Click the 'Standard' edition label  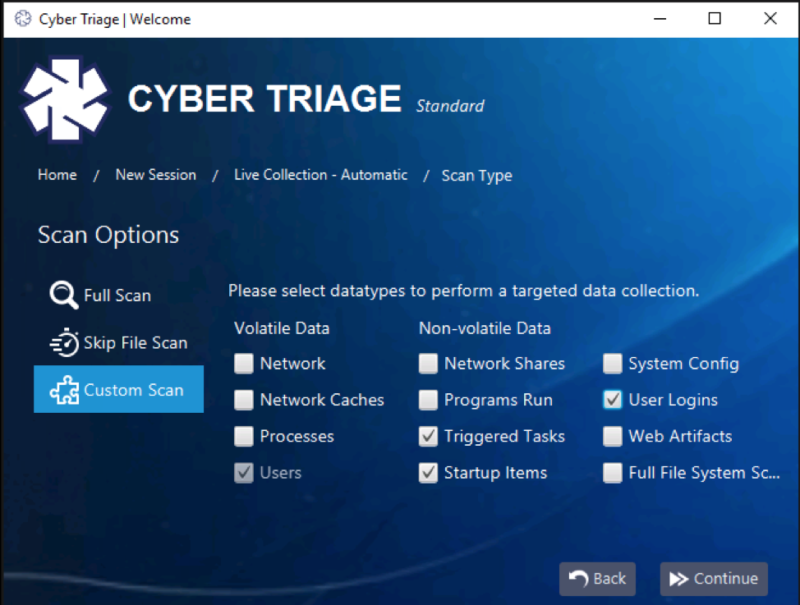pyautogui.click(x=450, y=106)
